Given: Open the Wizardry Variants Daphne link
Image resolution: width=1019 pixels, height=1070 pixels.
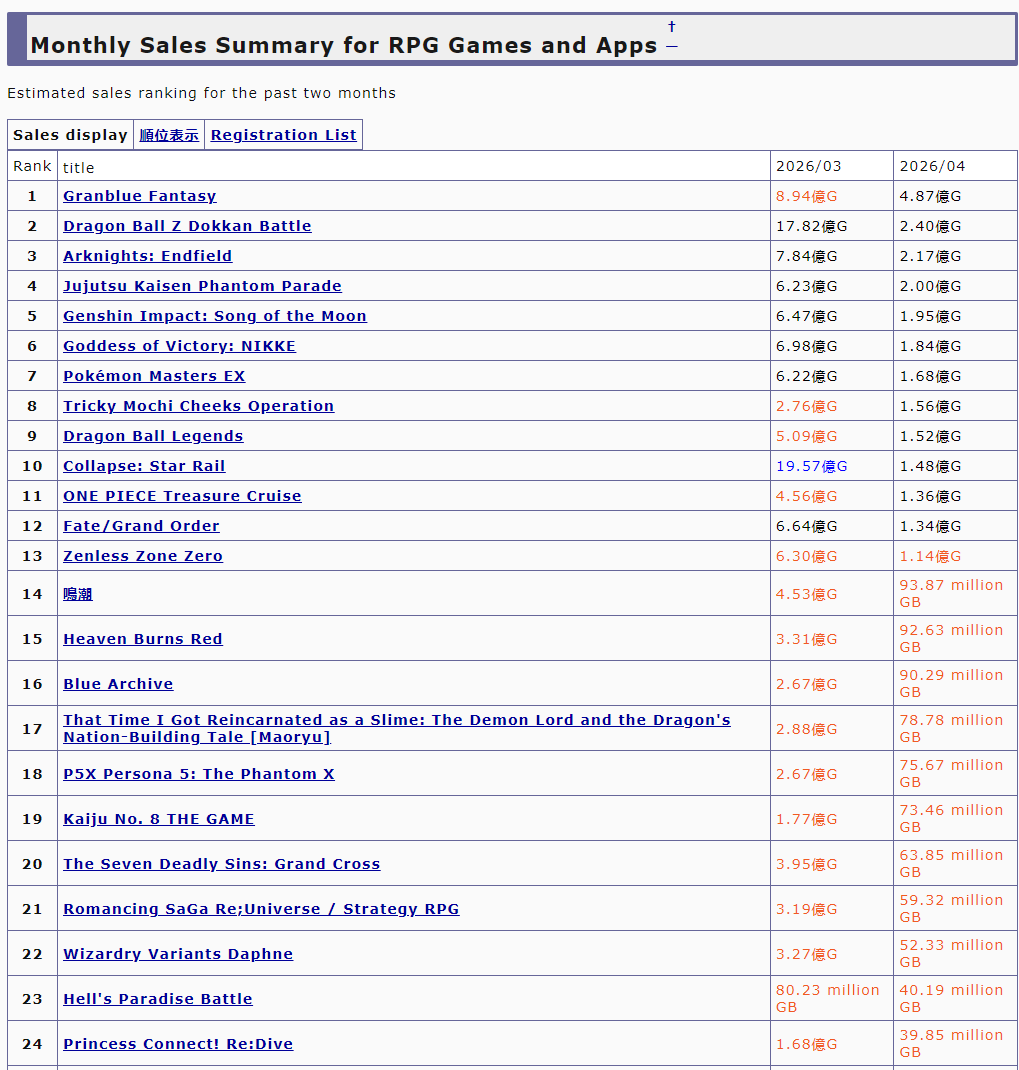Looking at the screenshot, I should 178,955.
